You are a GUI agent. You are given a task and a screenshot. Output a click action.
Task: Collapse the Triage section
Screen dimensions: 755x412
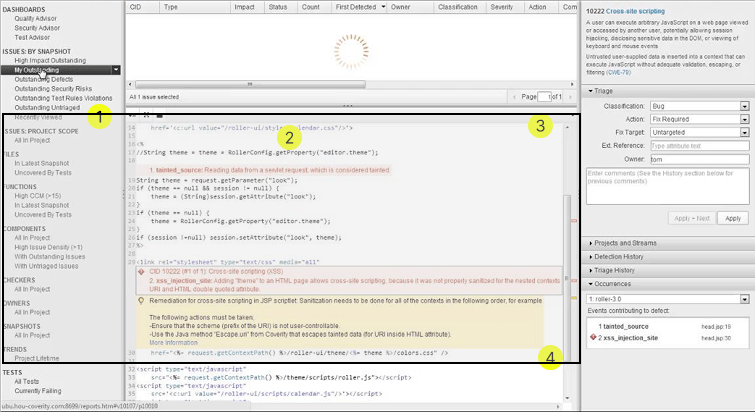[x=606, y=90]
